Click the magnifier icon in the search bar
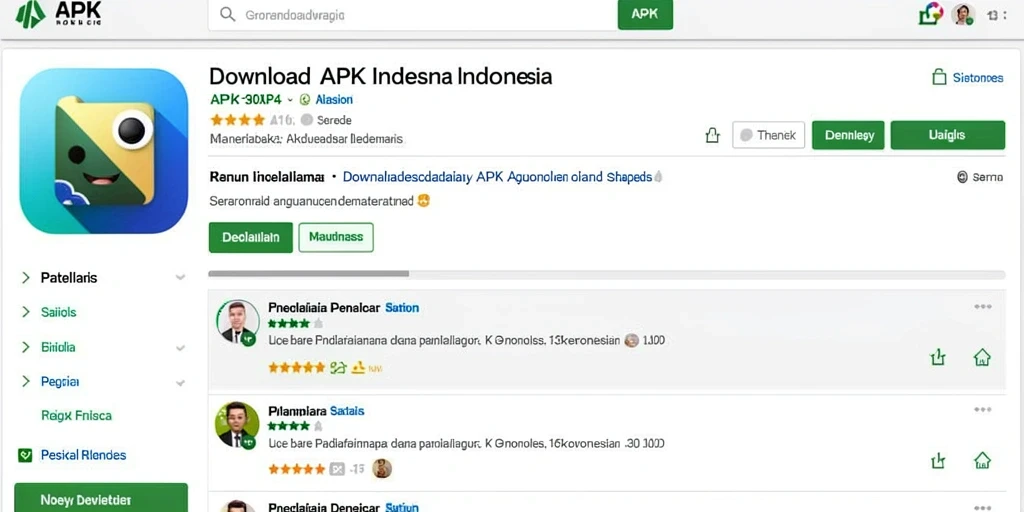Viewport: 1024px width, 512px height. [227, 14]
